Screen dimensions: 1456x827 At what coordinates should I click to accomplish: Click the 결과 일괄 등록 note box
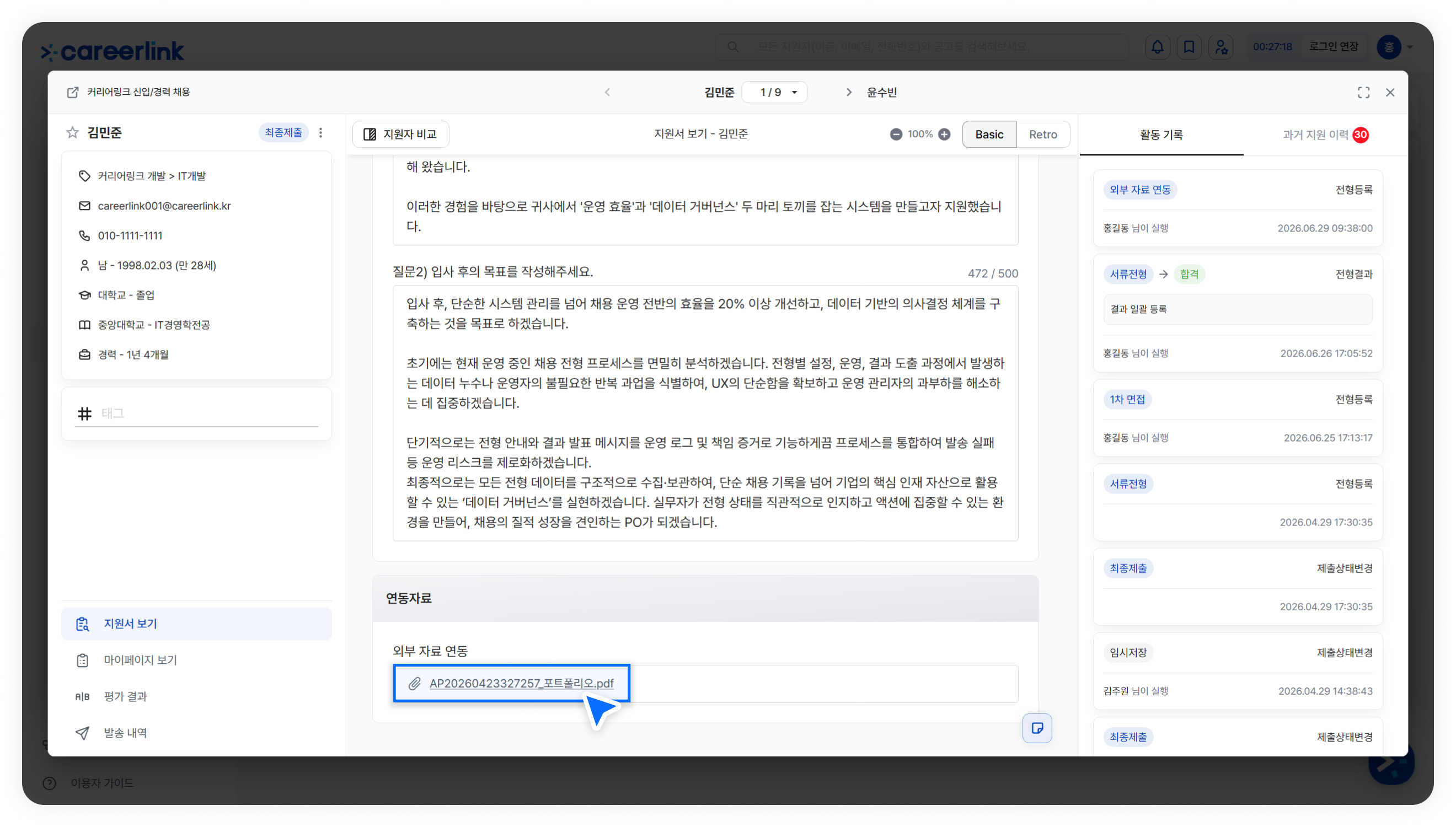click(1238, 309)
